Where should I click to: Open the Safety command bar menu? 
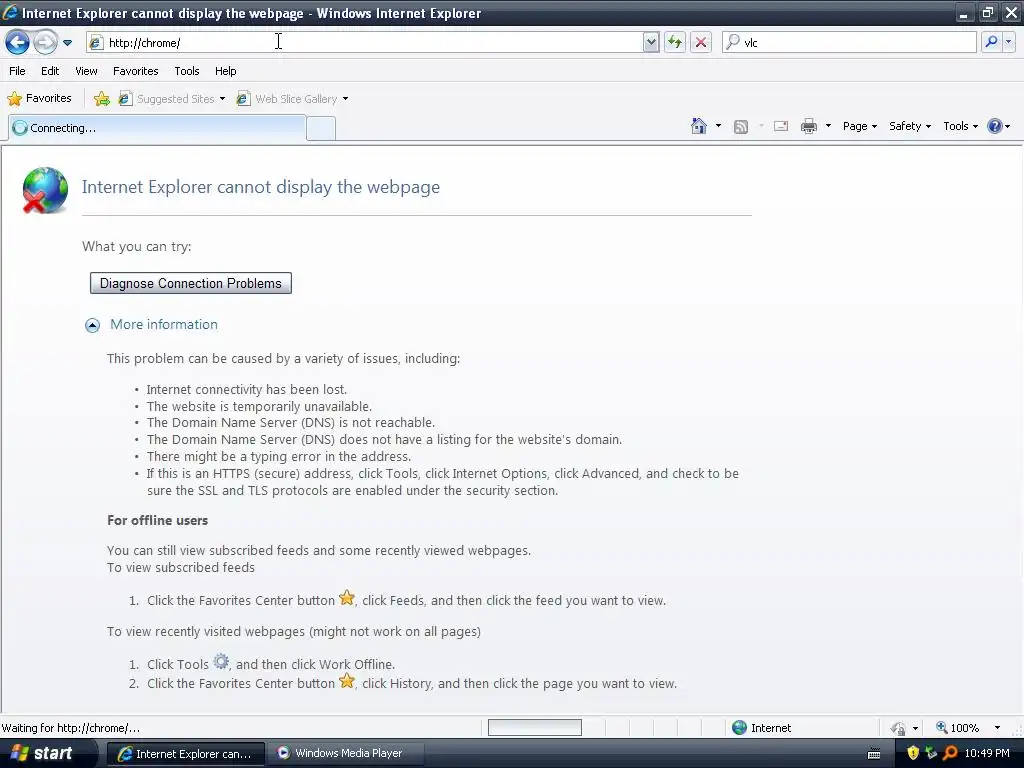[x=910, y=126]
